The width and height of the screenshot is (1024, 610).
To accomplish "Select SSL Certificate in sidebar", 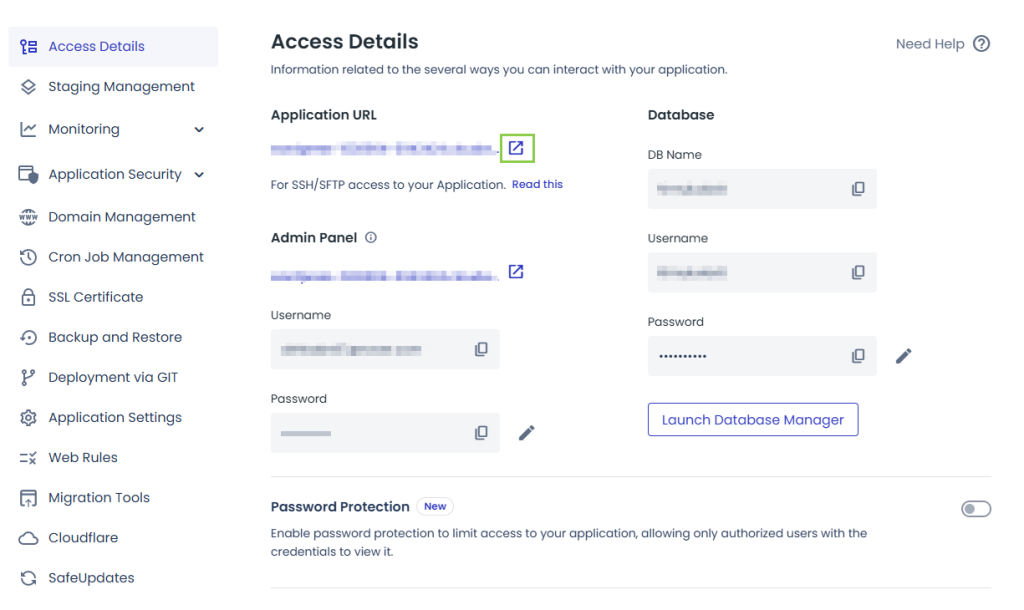I will 95,297.
